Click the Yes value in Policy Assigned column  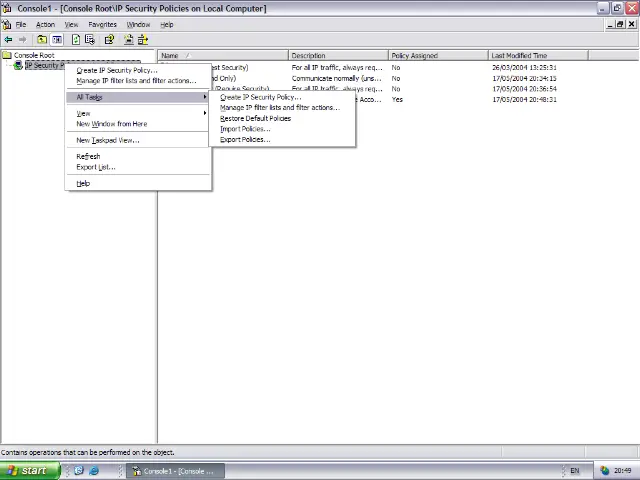click(x=397, y=100)
